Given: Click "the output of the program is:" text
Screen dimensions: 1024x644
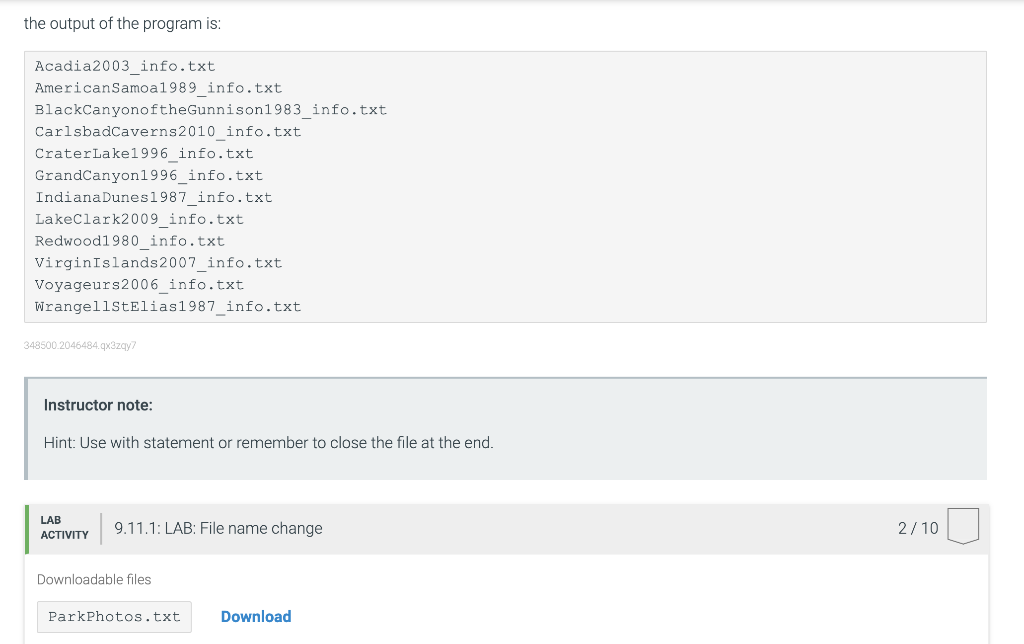Looking at the screenshot, I should pyautogui.click(x=122, y=24).
